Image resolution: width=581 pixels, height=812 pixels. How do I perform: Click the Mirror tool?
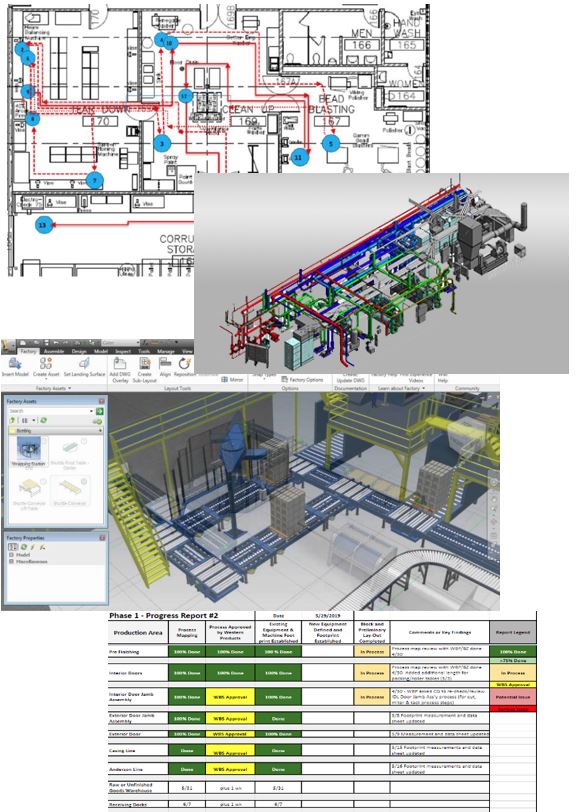[x=231, y=380]
